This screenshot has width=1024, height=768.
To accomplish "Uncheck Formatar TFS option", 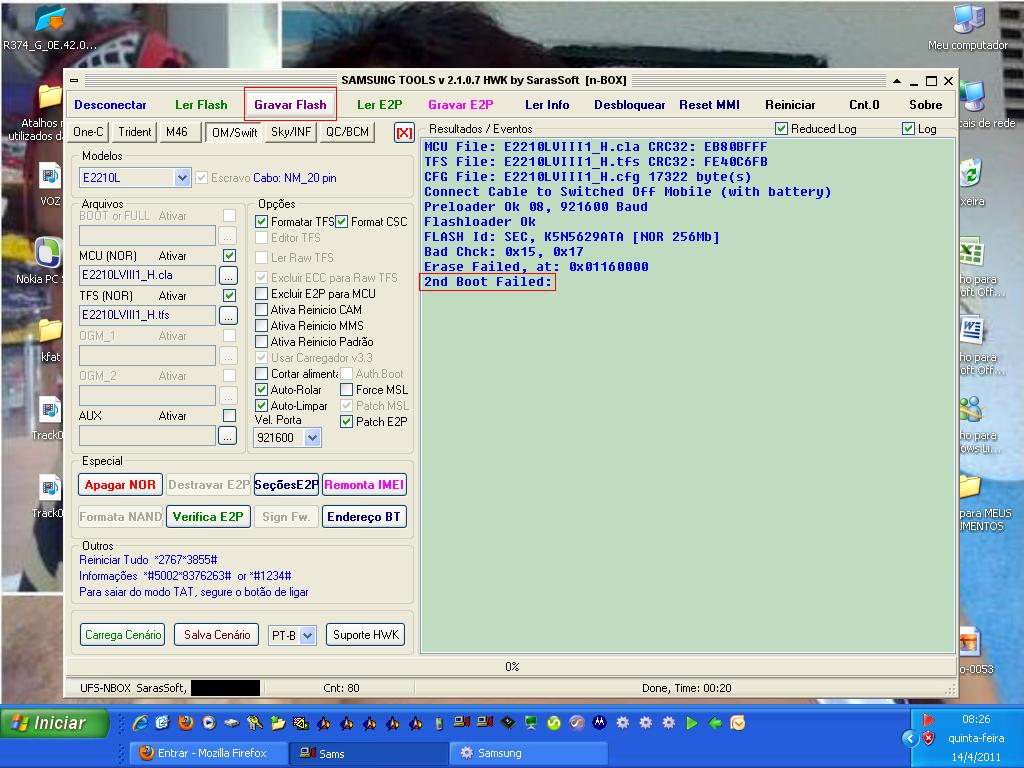I will pos(261,222).
